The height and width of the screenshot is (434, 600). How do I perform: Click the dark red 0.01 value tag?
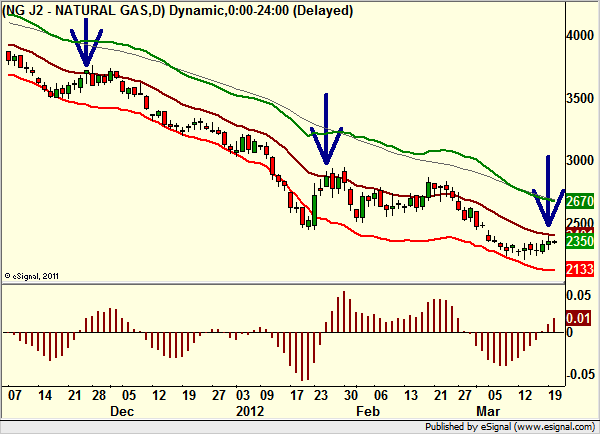(x=578, y=318)
